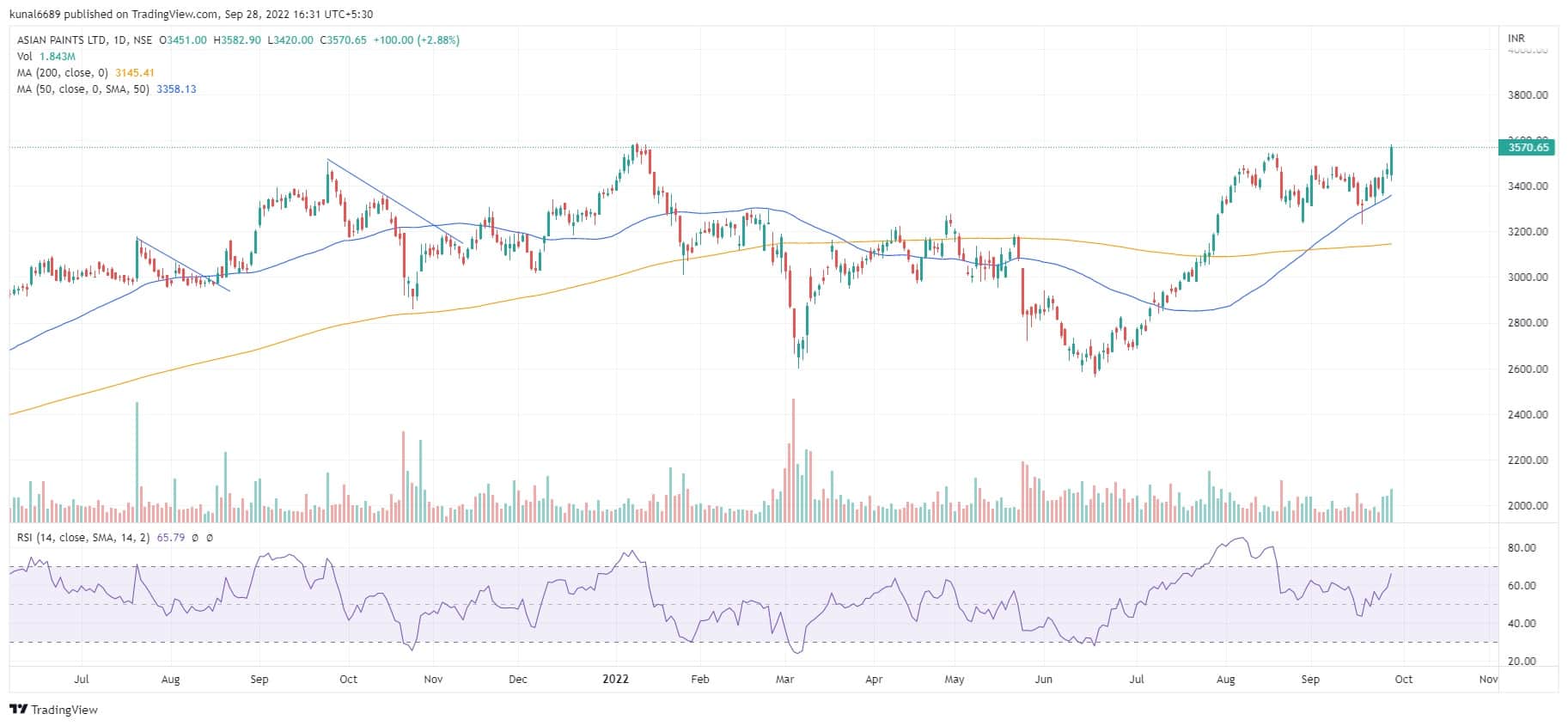Click the 2800.00 price axis label
This screenshot has height=726, width=1568.
pos(1528,323)
